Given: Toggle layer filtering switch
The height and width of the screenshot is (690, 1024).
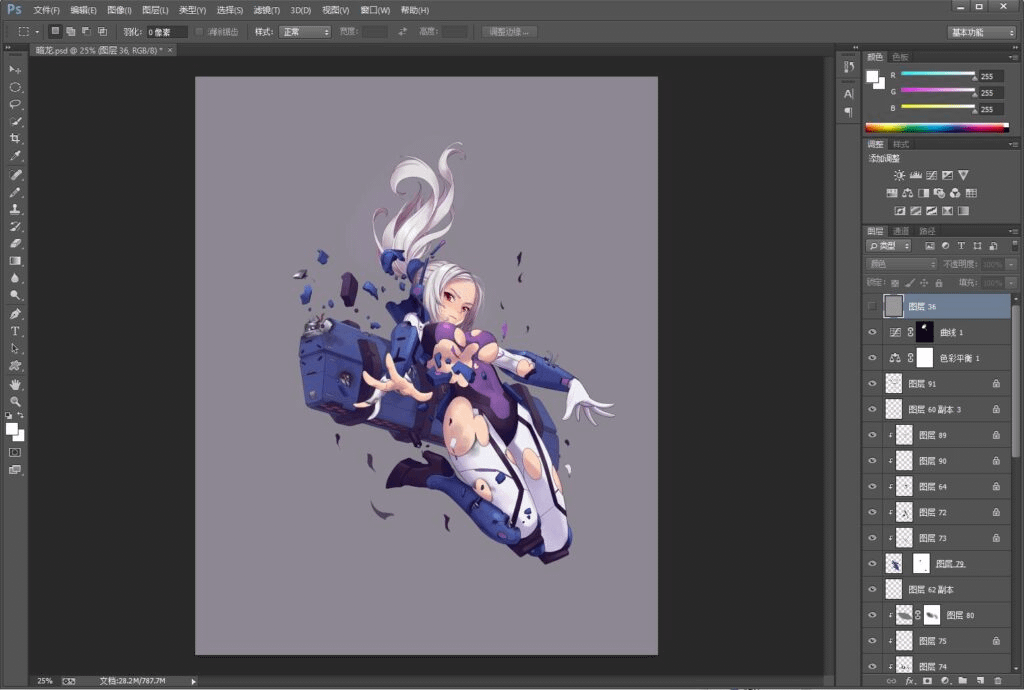Looking at the screenshot, I should click(1014, 246).
